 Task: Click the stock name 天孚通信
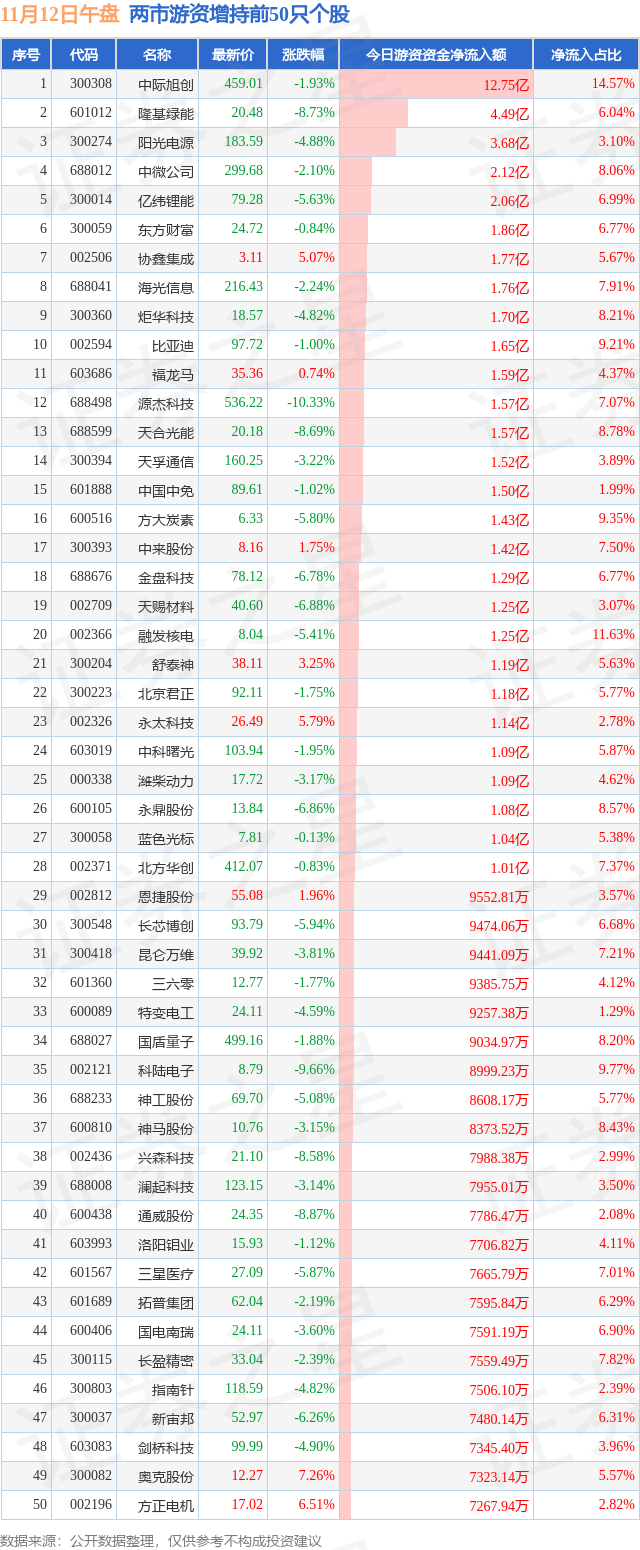point(166,462)
